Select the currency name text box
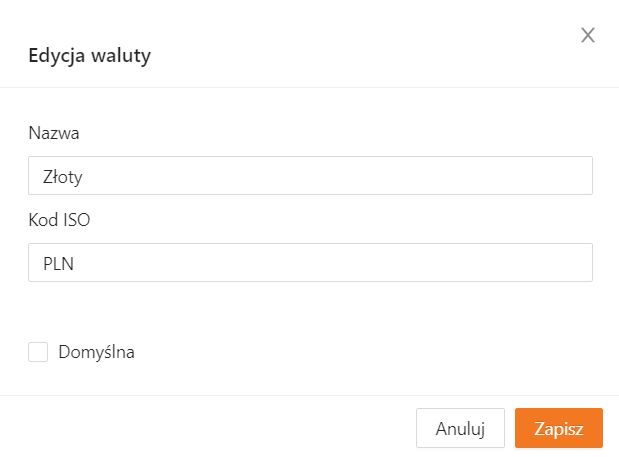 tap(310, 175)
